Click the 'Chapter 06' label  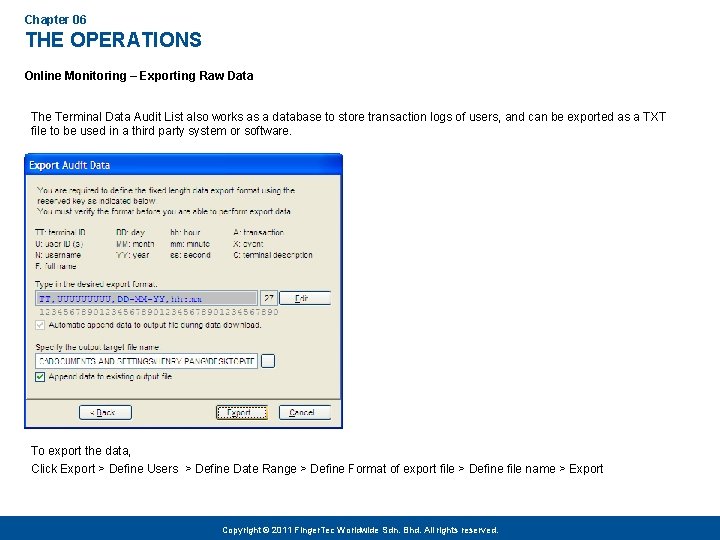[55, 20]
